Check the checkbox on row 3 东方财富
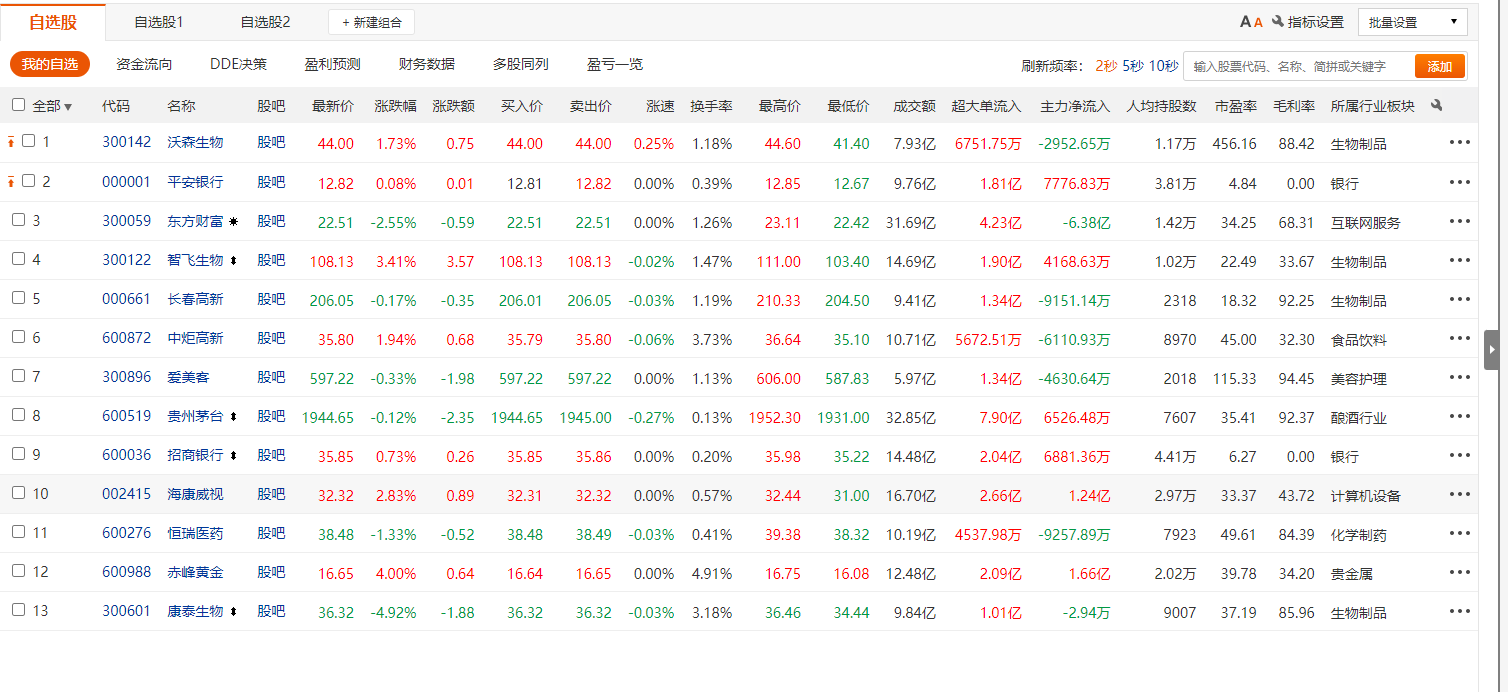The height and width of the screenshot is (692, 1508). 18,220
